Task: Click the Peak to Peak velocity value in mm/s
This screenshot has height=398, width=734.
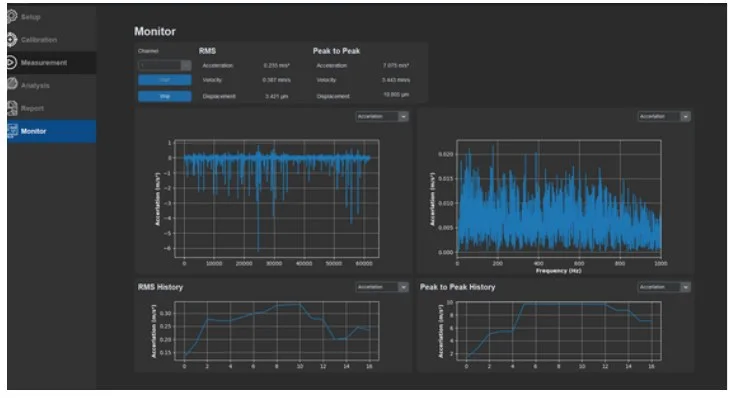Action: 396,80
